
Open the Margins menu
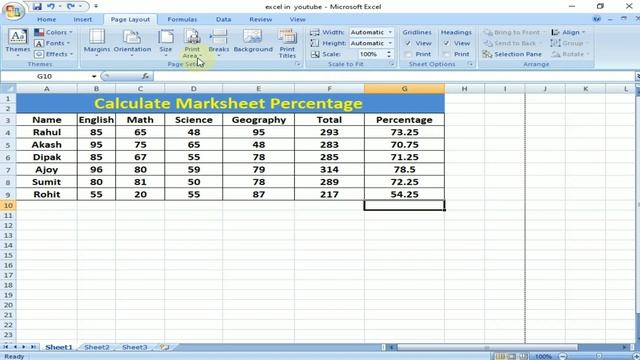coord(97,43)
